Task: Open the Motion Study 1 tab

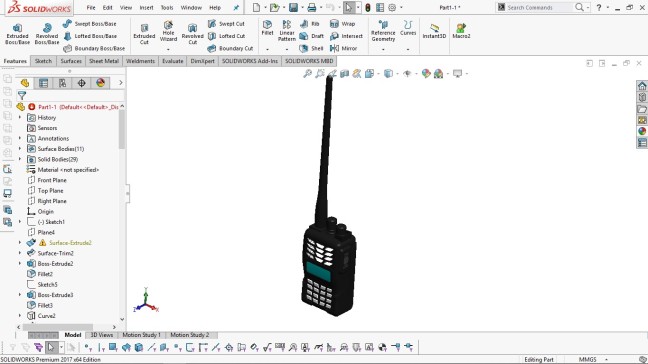Action: tap(141, 335)
